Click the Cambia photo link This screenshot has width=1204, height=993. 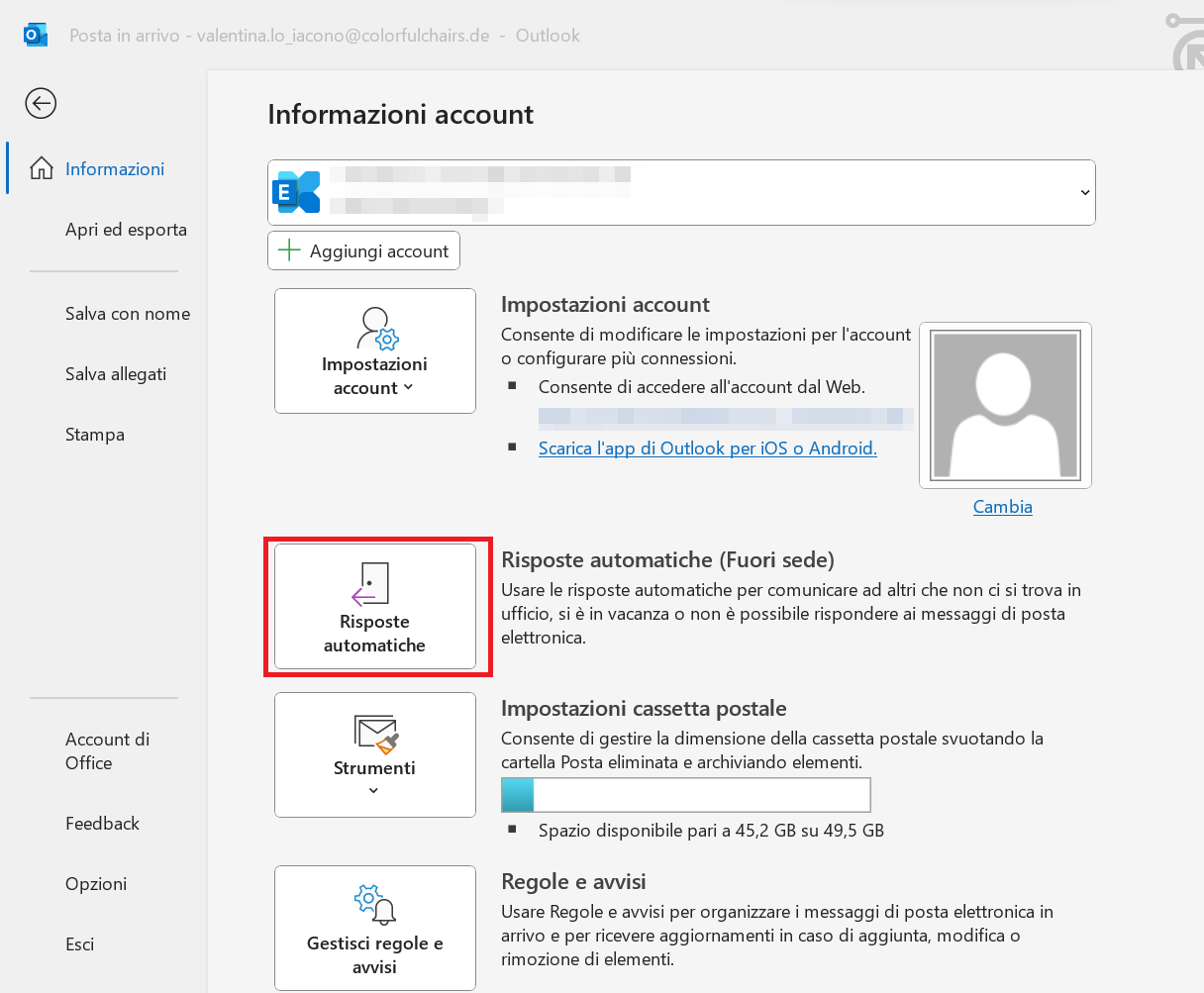tap(1003, 507)
